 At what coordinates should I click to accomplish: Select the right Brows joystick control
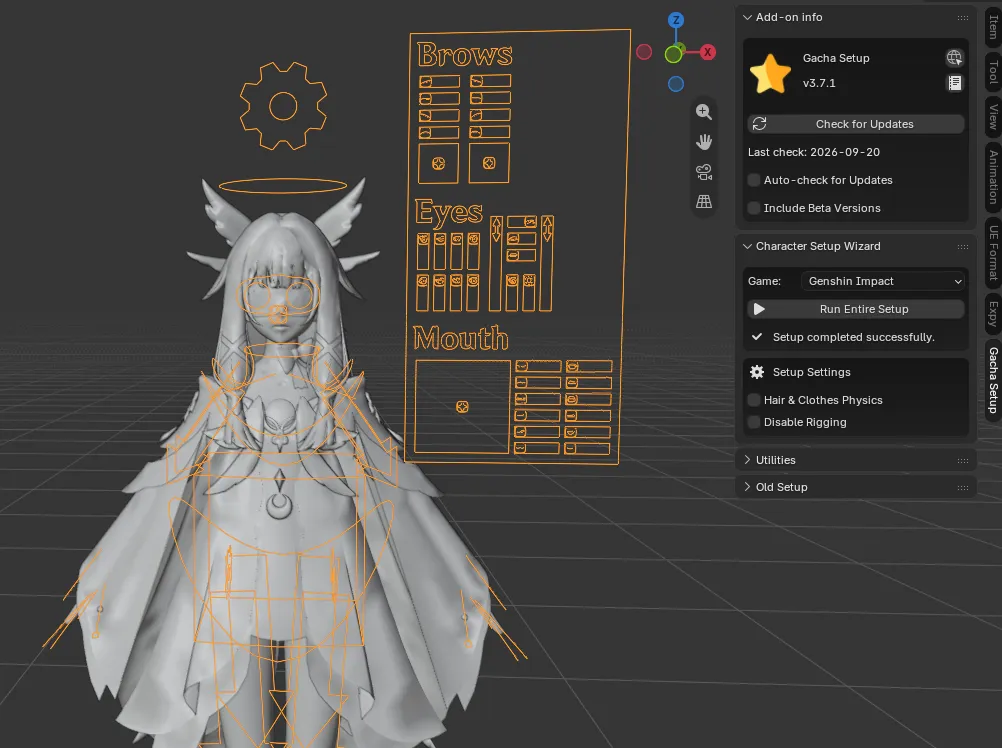click(489, 163)
